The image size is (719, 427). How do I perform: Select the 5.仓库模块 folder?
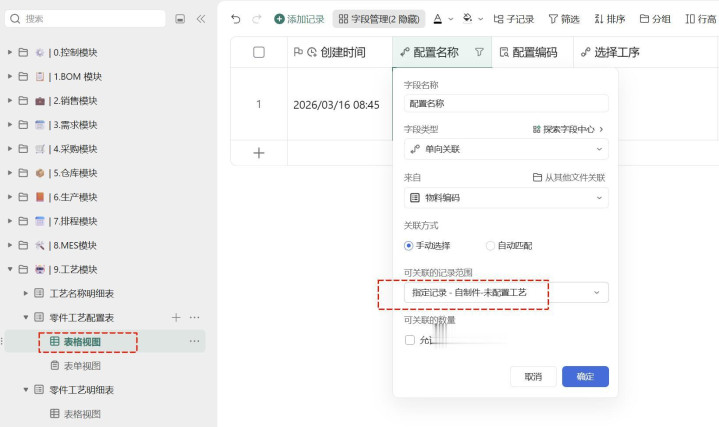tap(75, 173)
